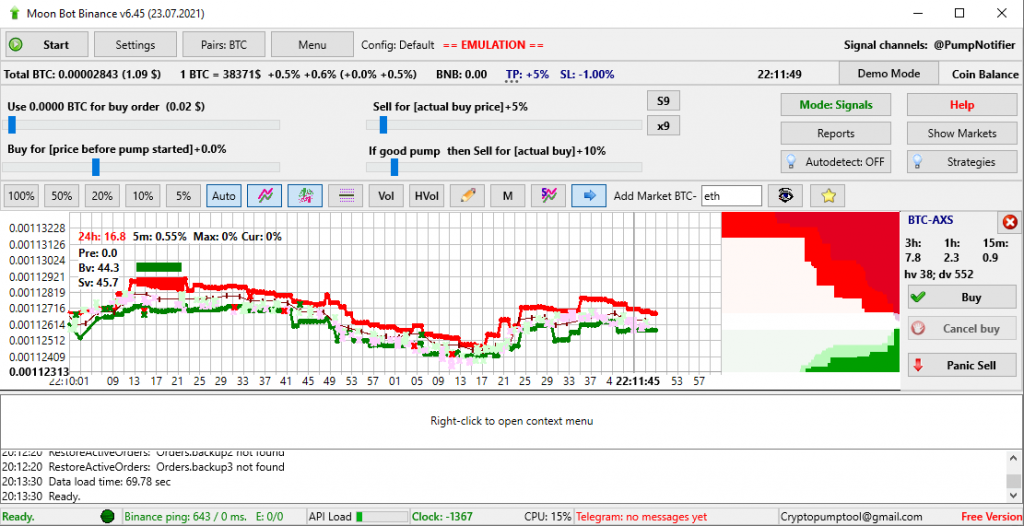Click the right-click context menu area
Screen dimensions: 1024x526
[x=511, y=421]
